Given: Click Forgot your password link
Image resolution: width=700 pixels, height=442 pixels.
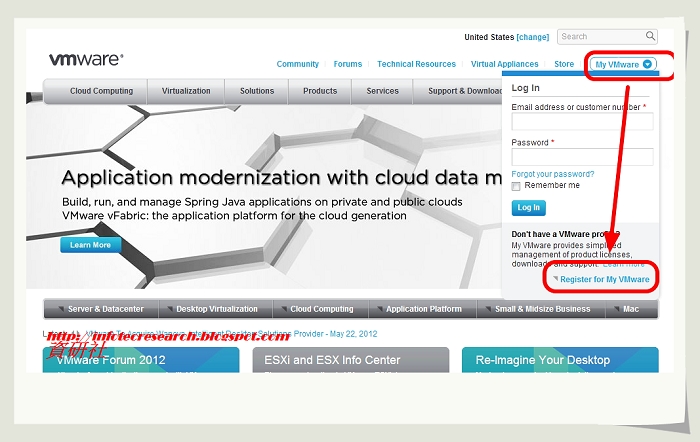Looking at the screenshot, I should (553, 174).
